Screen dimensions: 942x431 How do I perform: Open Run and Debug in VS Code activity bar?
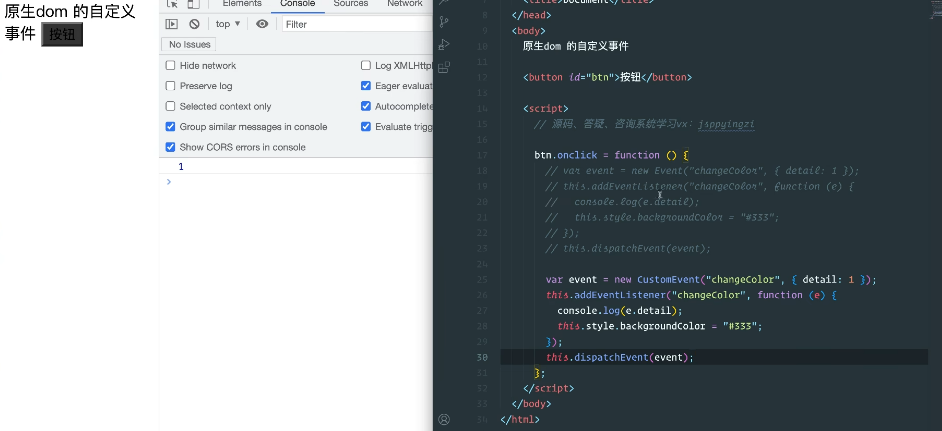[444, 44]
